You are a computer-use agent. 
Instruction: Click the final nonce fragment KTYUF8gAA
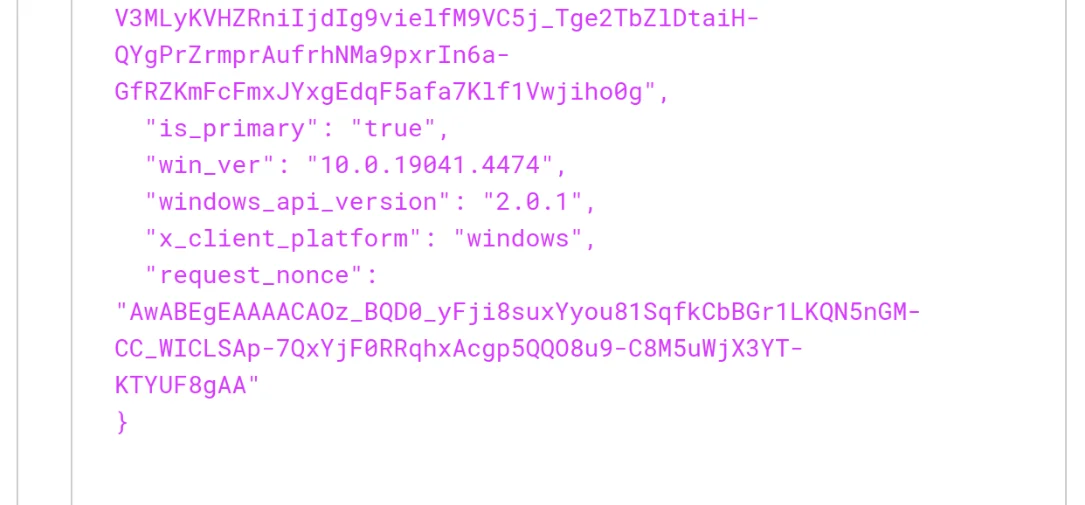point(181,386)
